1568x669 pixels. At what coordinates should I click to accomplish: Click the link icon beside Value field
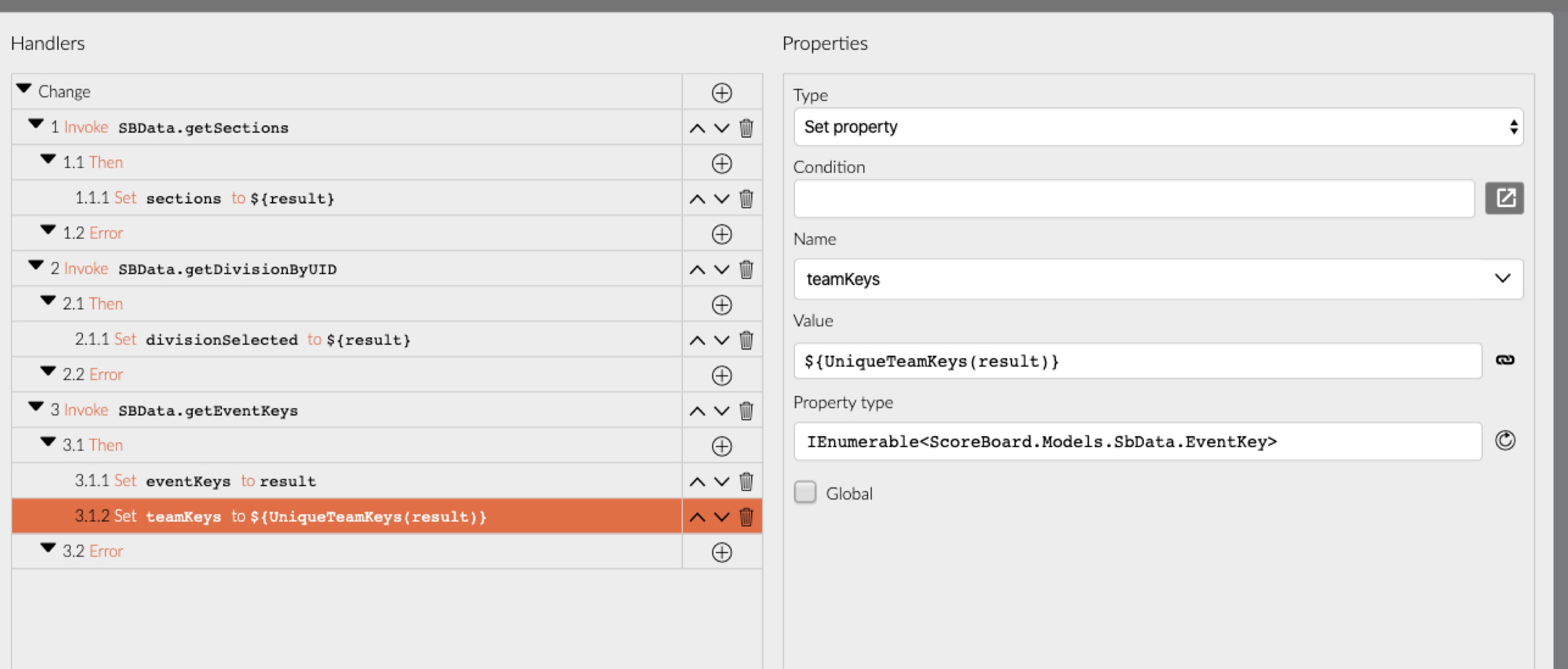1505,360
